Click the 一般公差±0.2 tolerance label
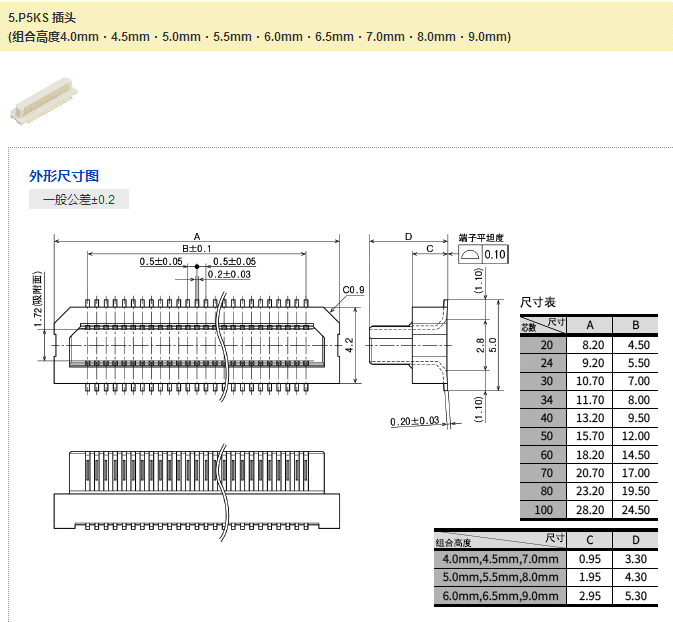 [x=79, y=200]
